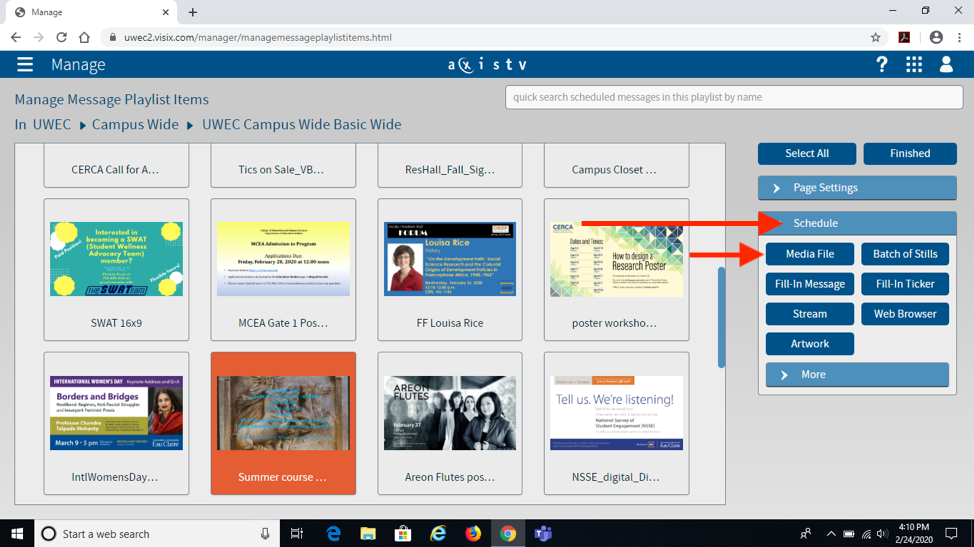Add a Web Browser item
Image resolution: width=974 pixels, height=547 pixels.
[904, 314]
